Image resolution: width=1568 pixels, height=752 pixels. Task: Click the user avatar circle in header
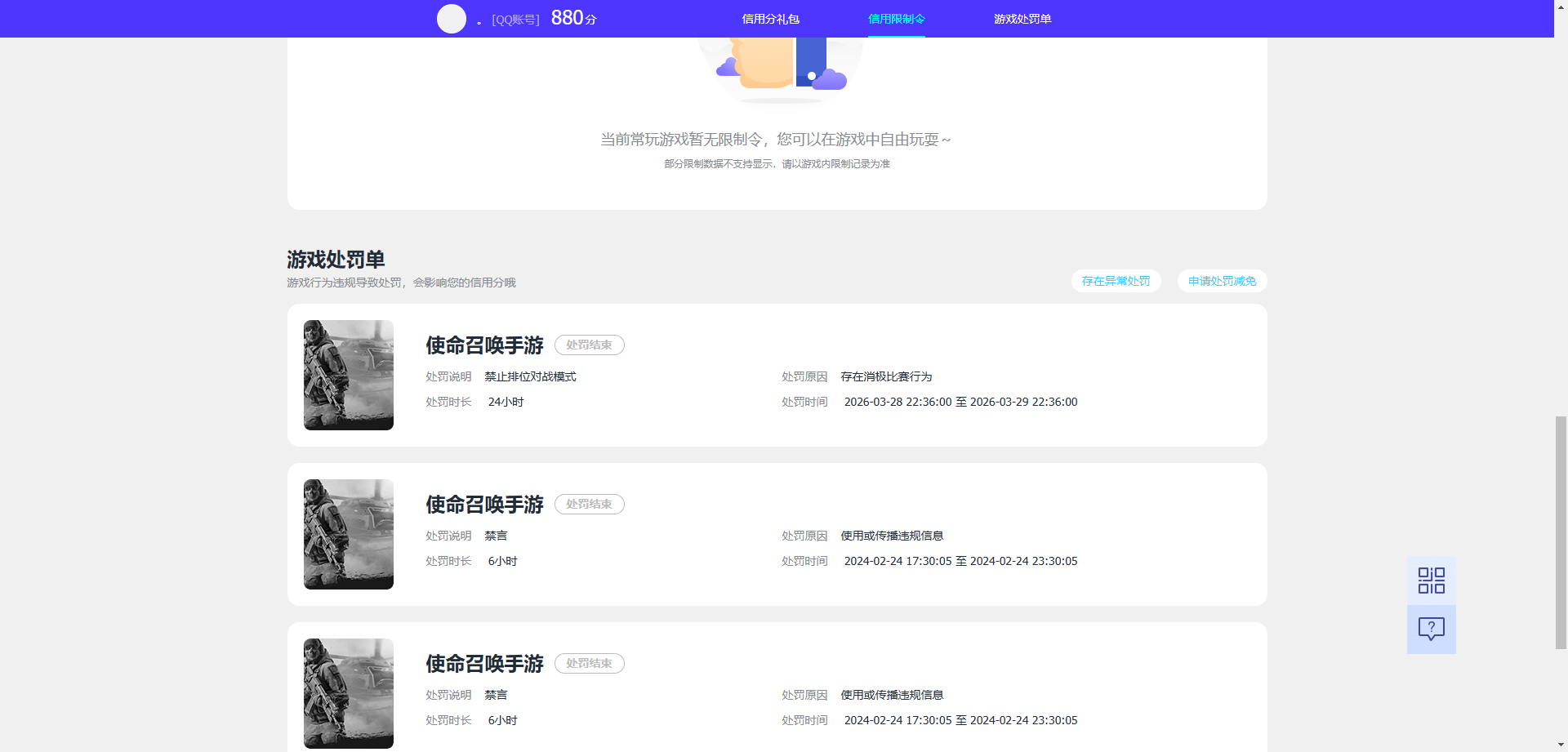coord(452,19)
